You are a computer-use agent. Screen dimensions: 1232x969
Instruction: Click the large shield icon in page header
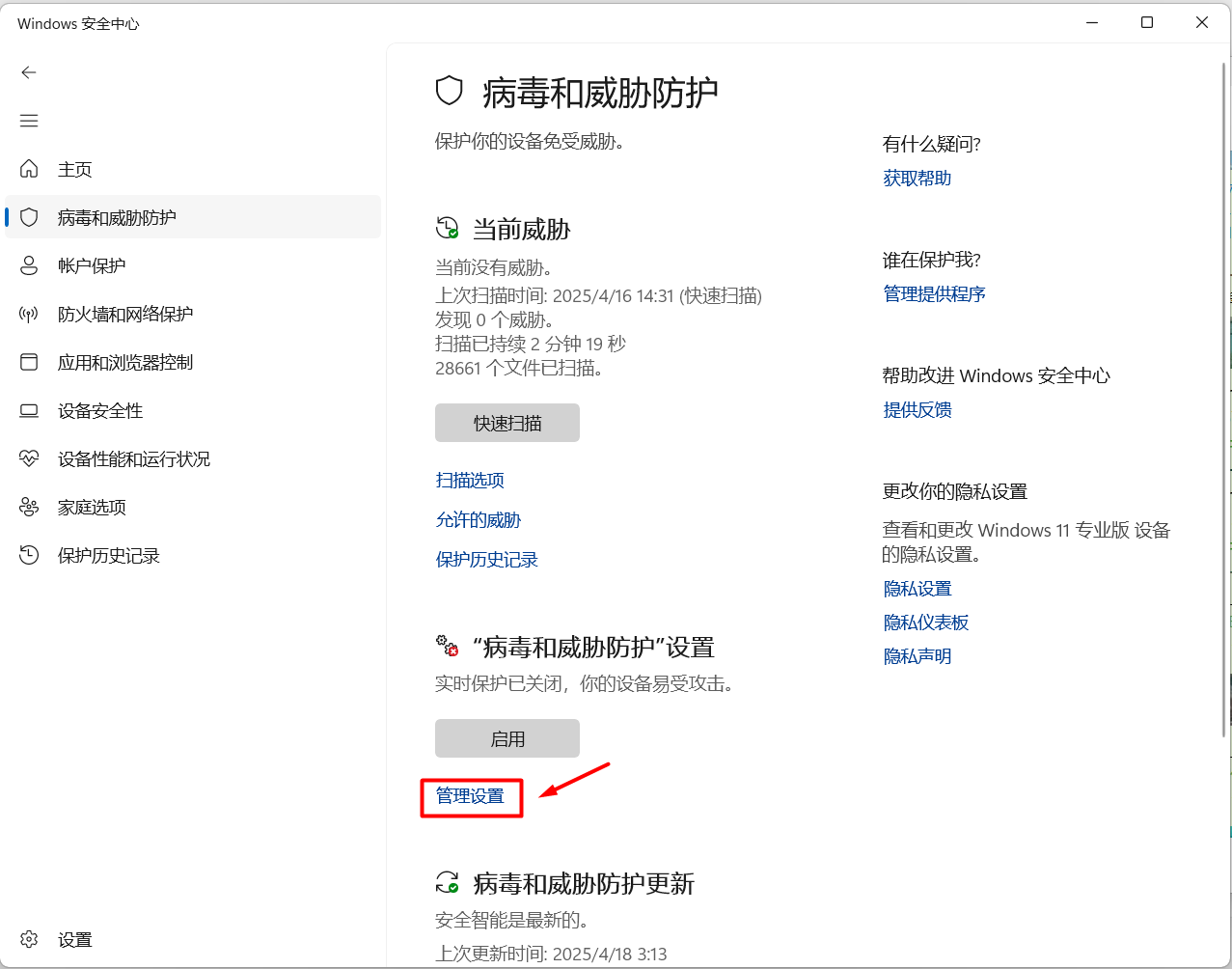[x=450, y=91]
